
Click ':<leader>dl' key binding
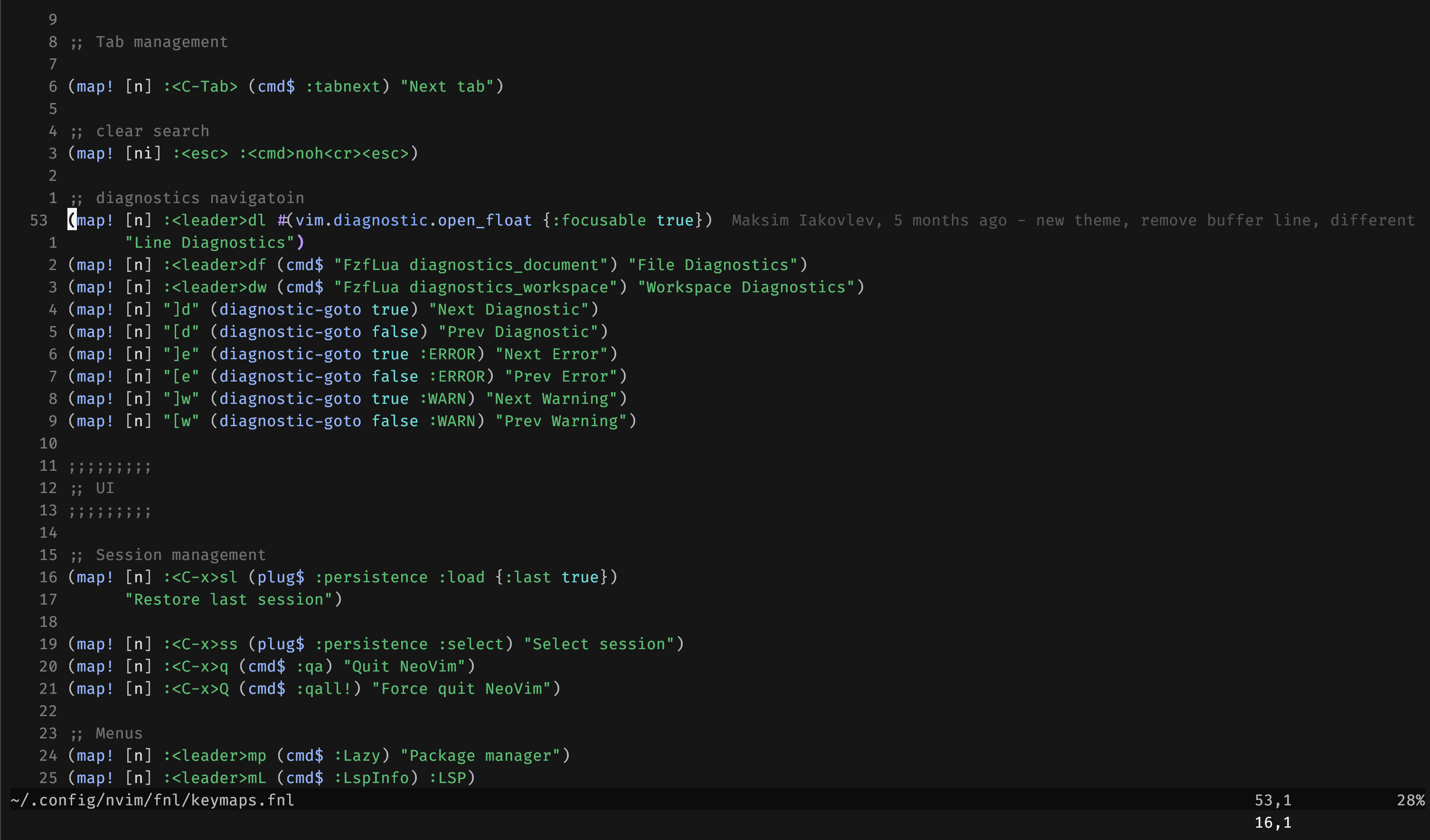215,220
